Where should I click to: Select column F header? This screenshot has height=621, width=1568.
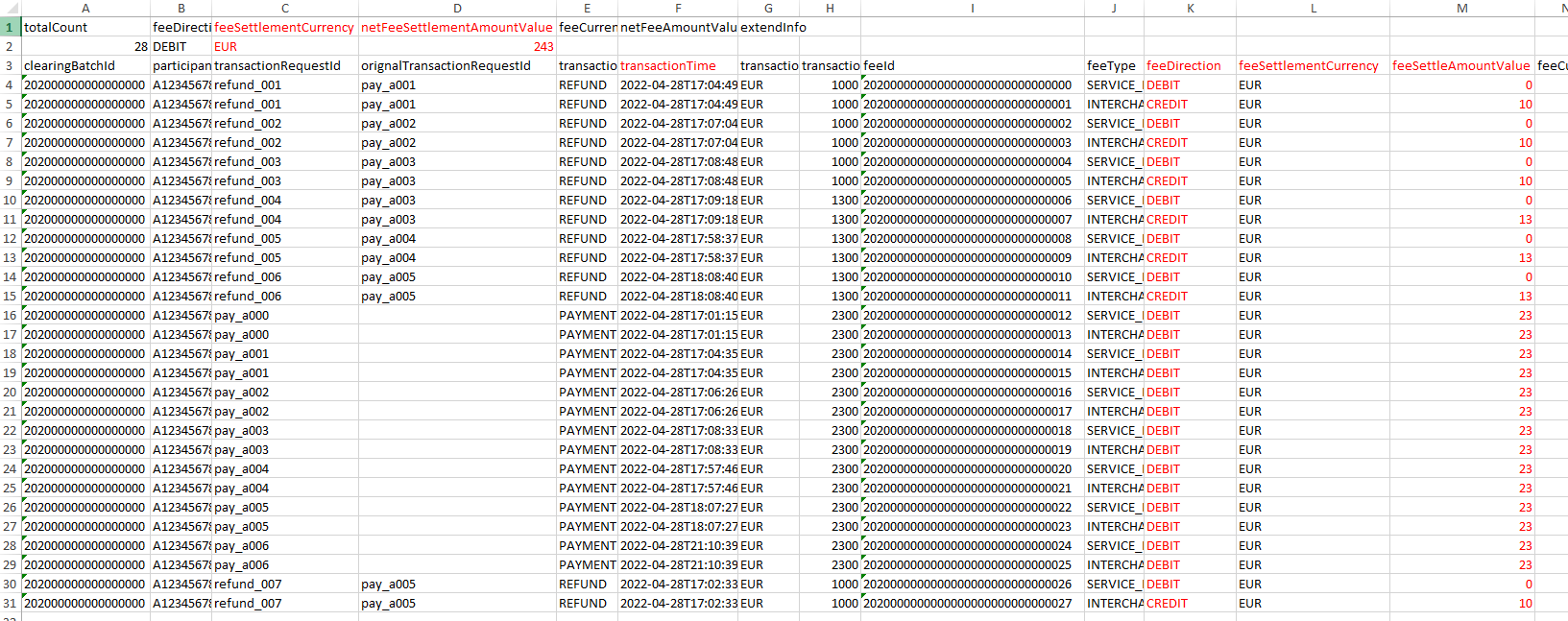click(678, 8)
